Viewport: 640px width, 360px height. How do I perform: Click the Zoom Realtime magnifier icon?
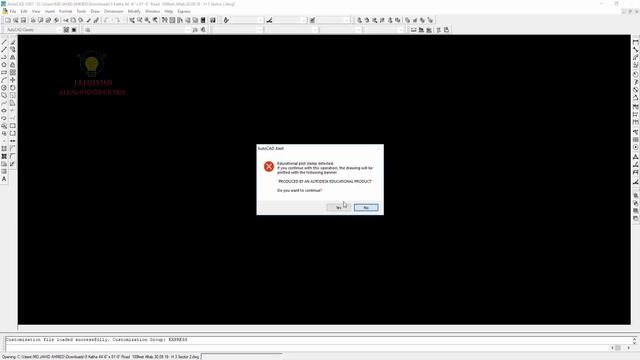[x=140, y=20]
